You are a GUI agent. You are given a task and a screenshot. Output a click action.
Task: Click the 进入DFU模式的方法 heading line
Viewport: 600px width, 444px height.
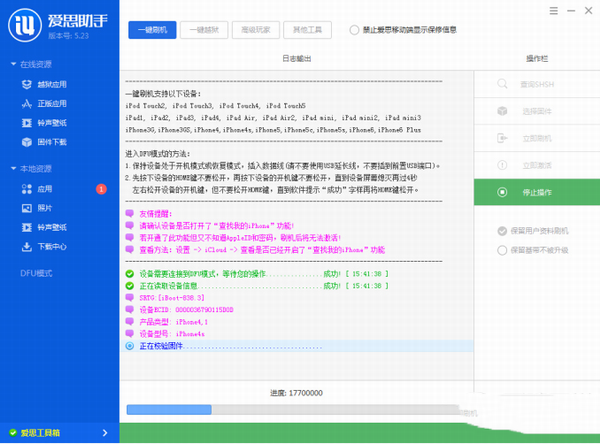tap(158, 154)
